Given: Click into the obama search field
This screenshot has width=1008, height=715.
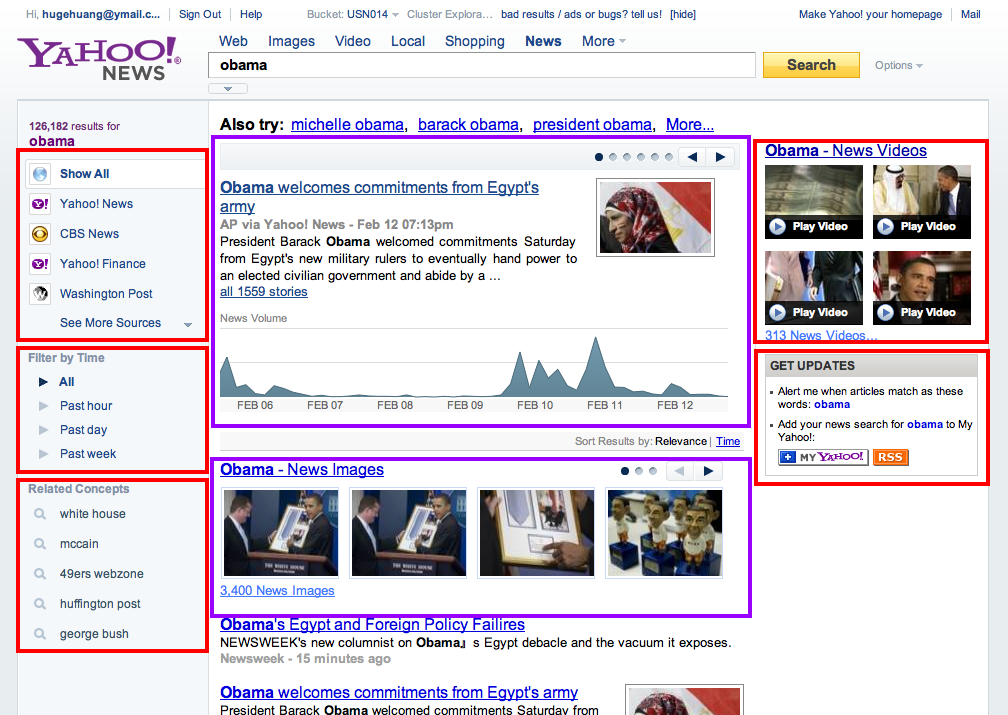Looking at the screenshot, I should pyautogui.click(x=480, y=65).
